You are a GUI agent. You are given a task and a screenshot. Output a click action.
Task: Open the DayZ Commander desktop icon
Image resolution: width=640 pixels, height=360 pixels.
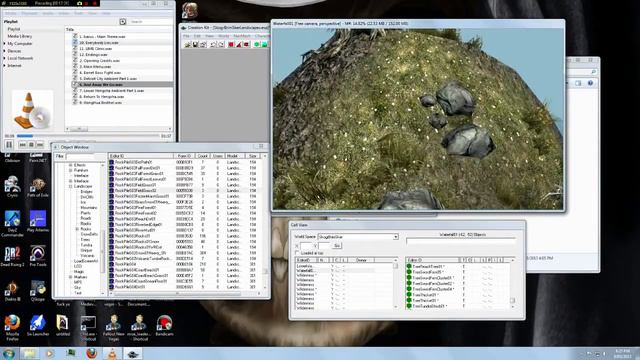[12, 224]
